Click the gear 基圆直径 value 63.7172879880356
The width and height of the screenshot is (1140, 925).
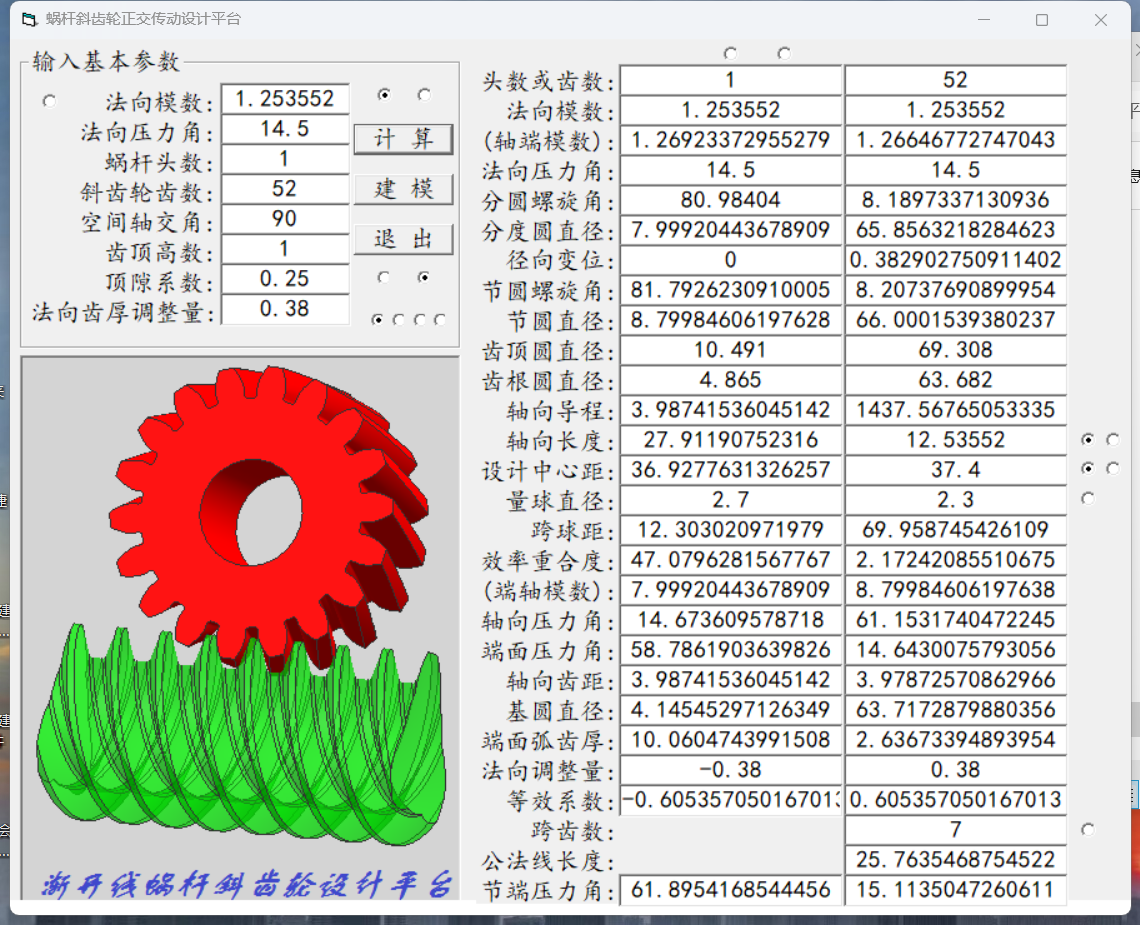(x=955, y=710)
